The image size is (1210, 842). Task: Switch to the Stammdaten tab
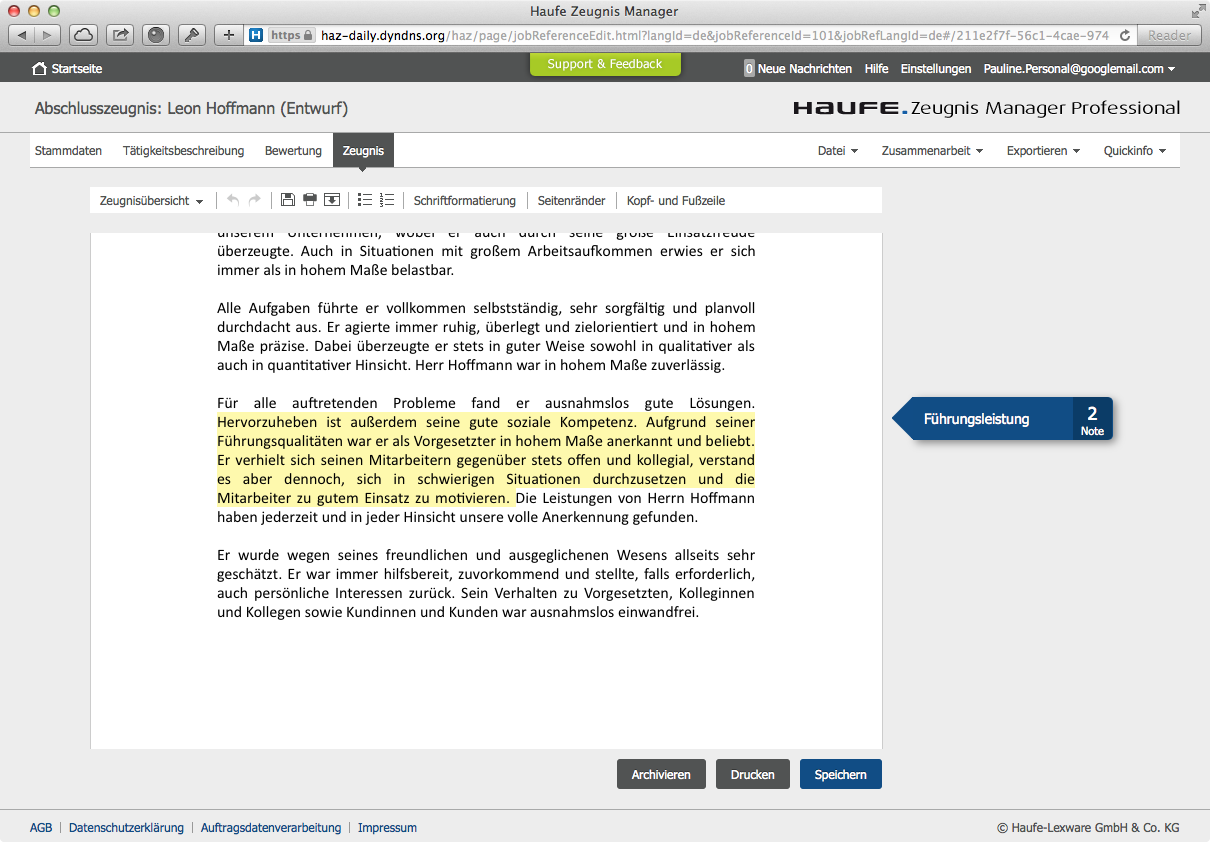pos(69,151)
